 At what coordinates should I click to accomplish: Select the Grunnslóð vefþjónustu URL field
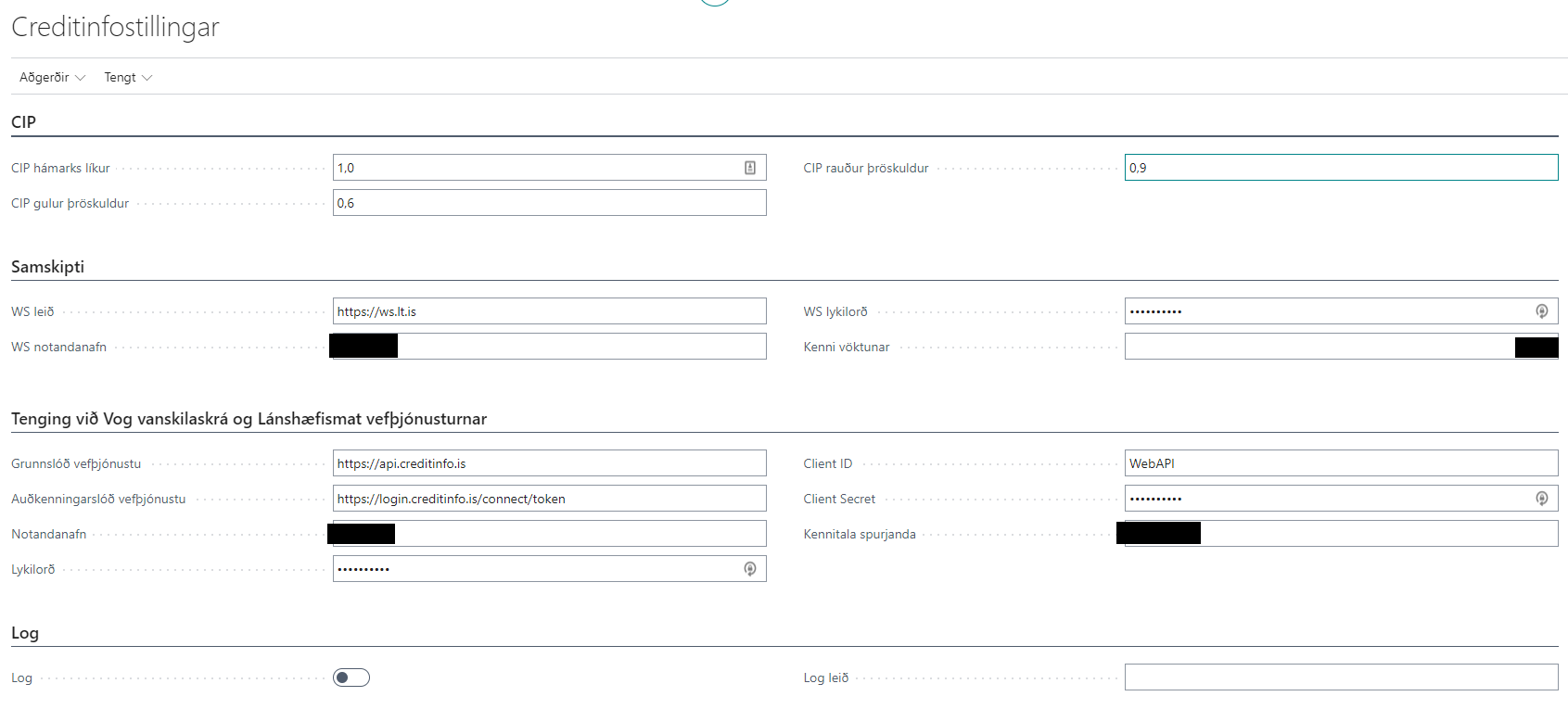[549, 463]
